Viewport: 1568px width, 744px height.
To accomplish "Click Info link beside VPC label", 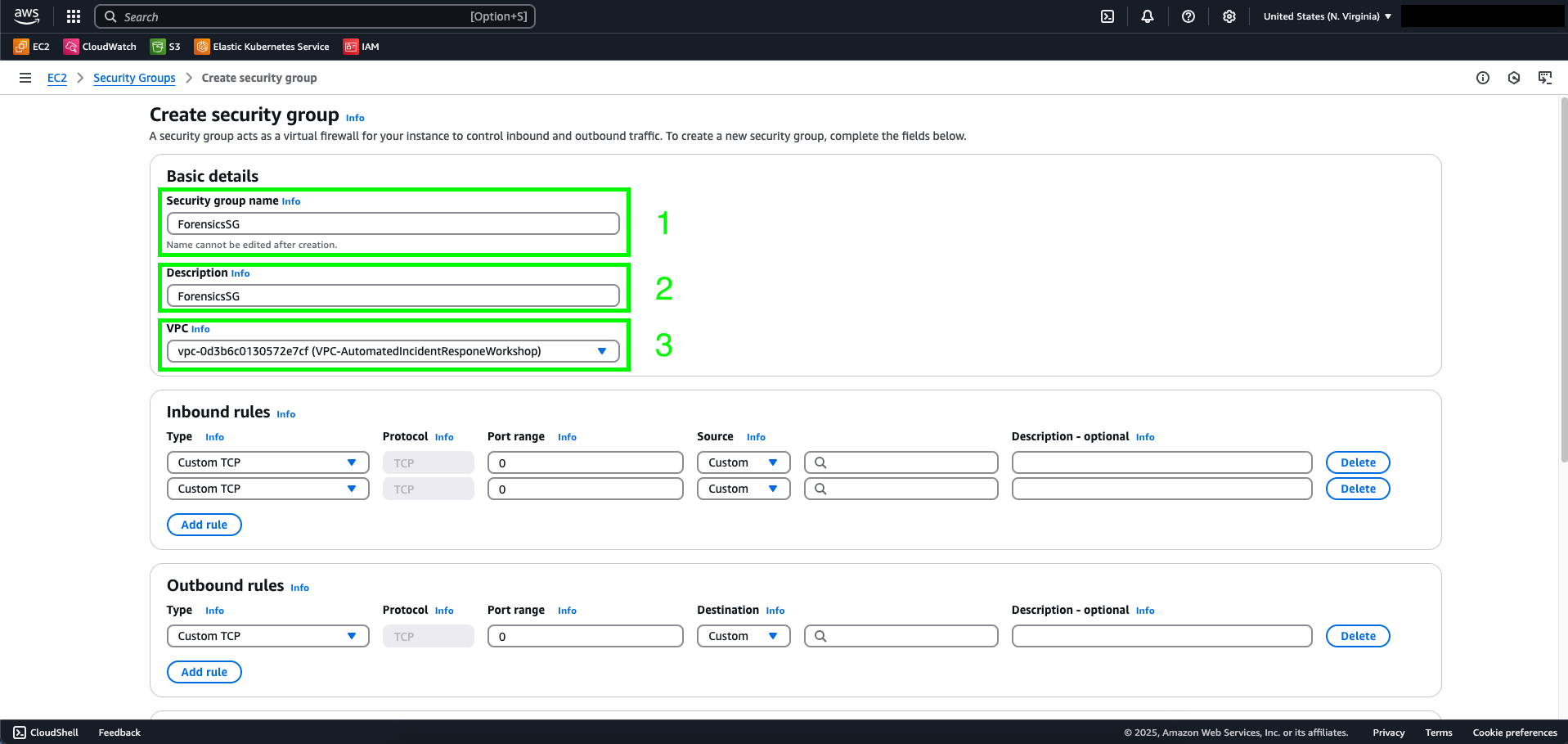I will tap(200, 329).
